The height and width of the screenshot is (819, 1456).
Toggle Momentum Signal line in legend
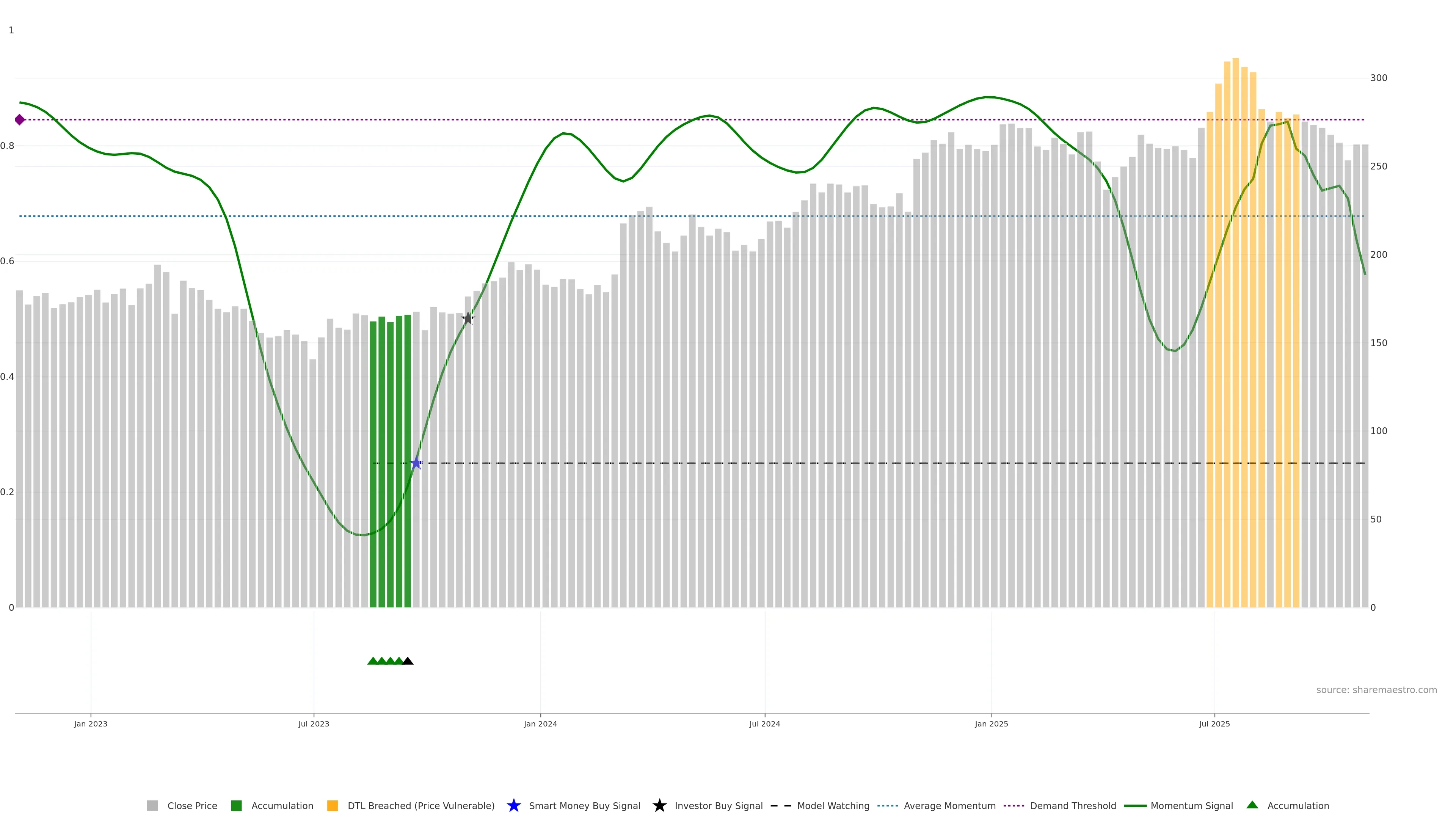(1191, 806)
